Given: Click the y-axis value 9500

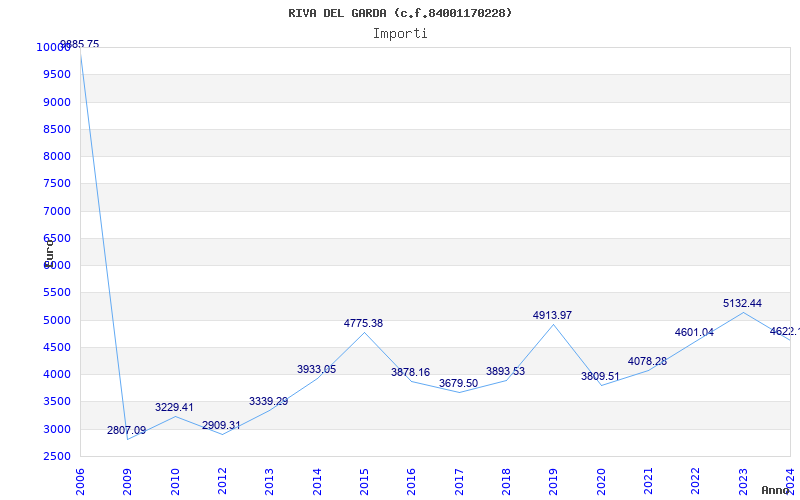Looking at the screenshot, I should tap(57, 74).
